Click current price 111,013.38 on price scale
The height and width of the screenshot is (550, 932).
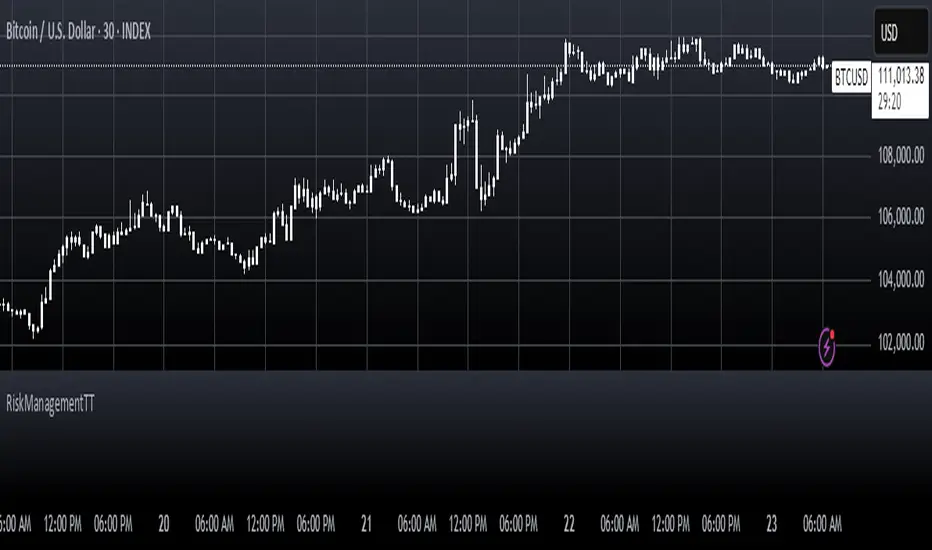[901, 76]
